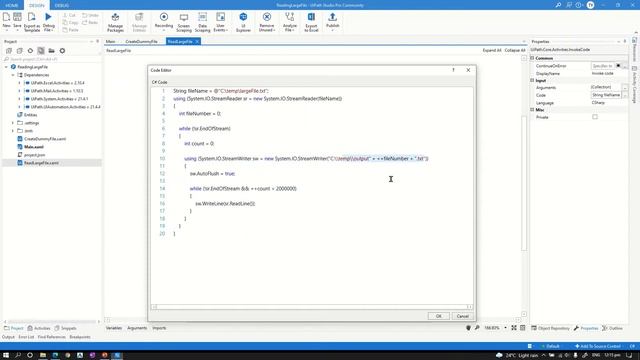Expand the .settings folder
Viewport: 640px width, 360px height.
[13, 123]
